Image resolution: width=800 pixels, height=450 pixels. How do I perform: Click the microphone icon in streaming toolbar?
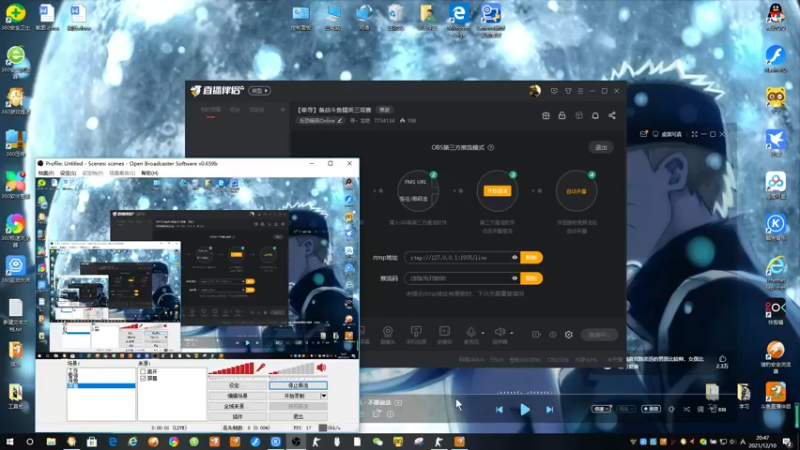coord(471,332)
